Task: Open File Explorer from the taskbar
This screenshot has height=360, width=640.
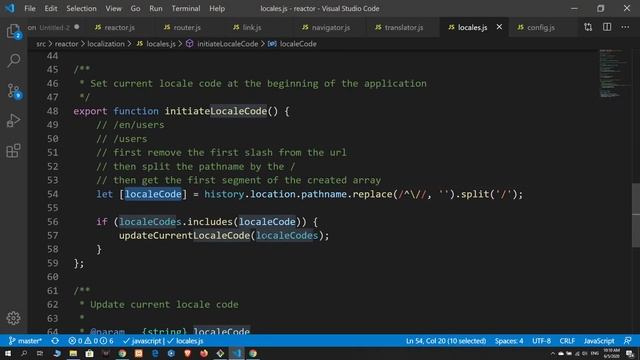Action: click(73, 353)
